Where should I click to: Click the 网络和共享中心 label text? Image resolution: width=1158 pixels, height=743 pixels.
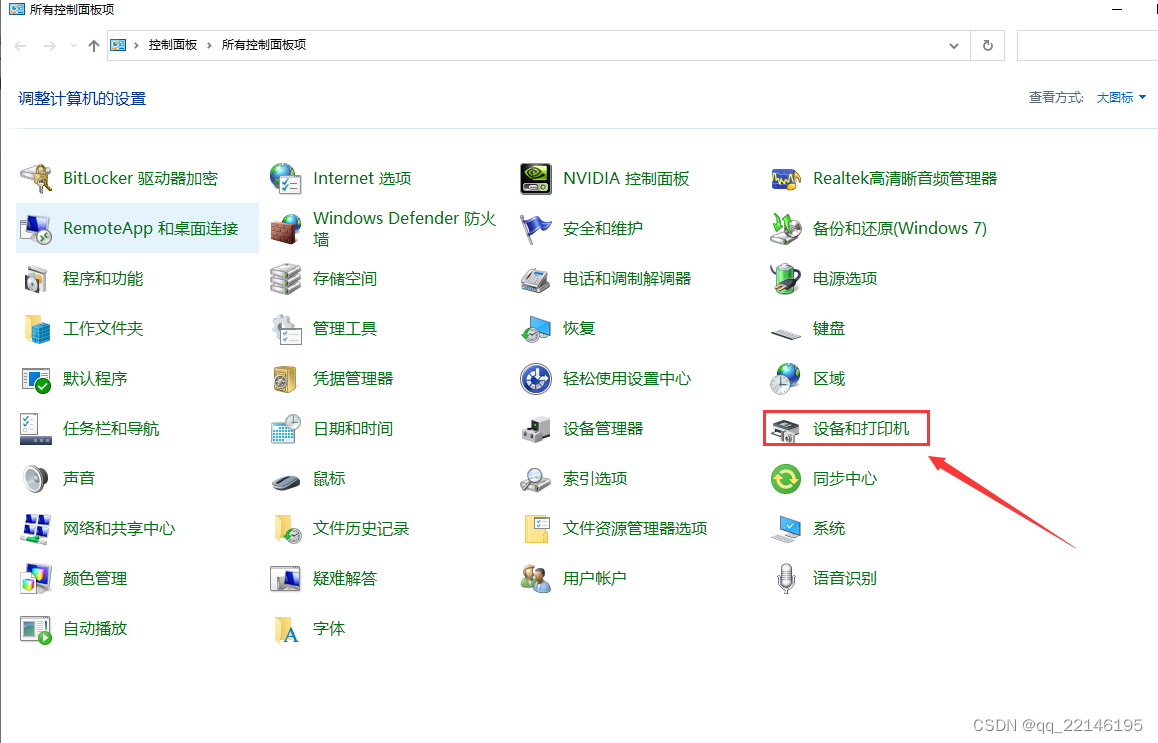click(119, 529)
